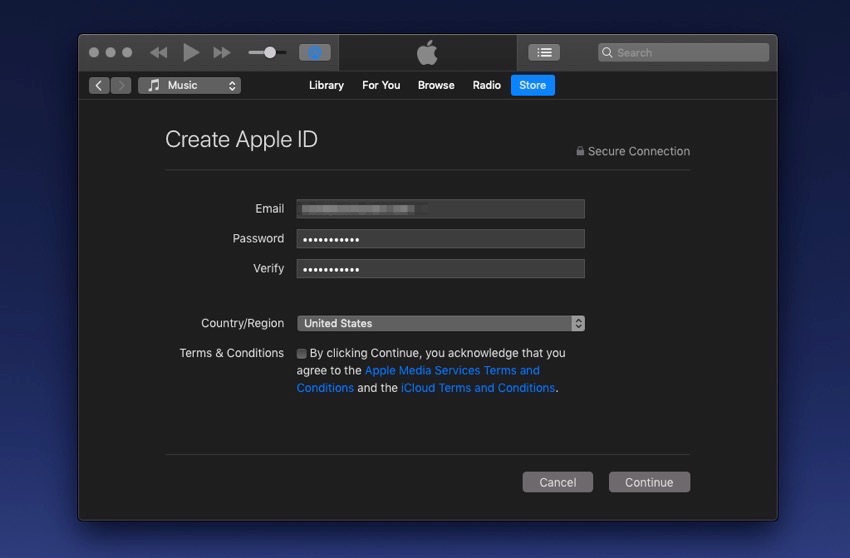The width and height of the screenshot is (850, 558).
Task: Click the Create Apple ID heading
Action: click(x=241, y=139)
